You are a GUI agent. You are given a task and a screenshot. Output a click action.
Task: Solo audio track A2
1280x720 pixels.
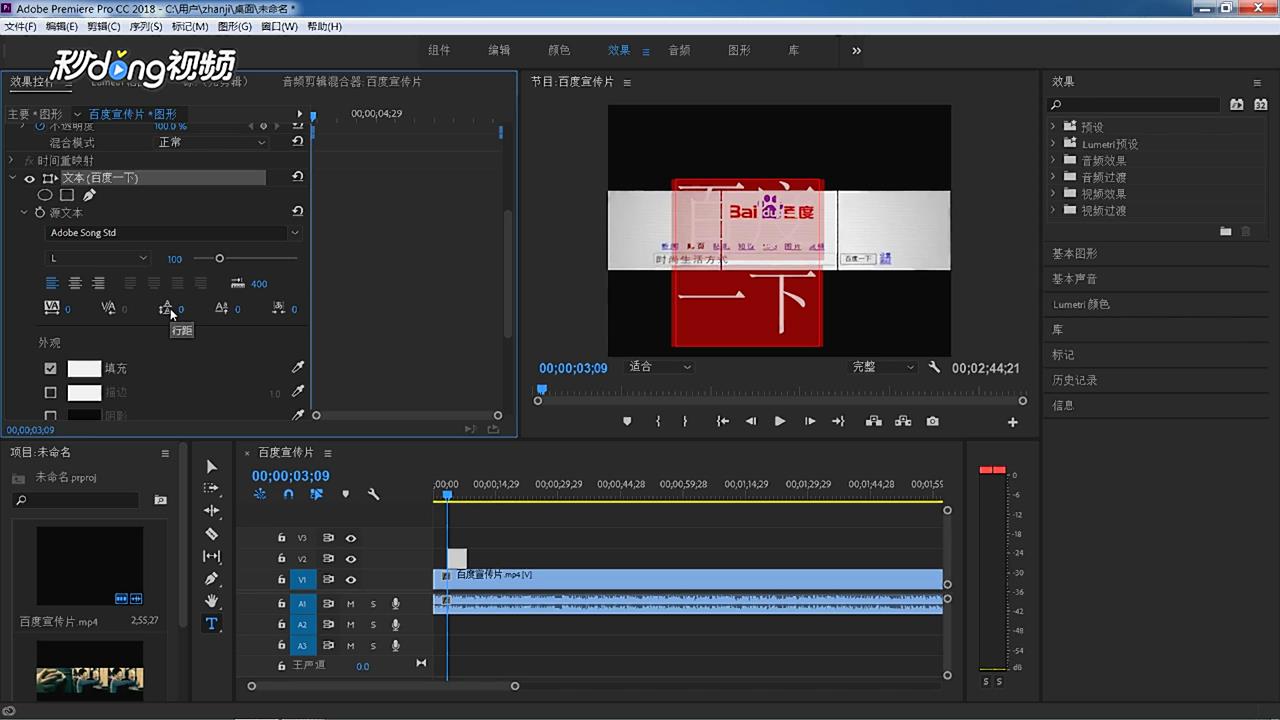click(373, 625)
